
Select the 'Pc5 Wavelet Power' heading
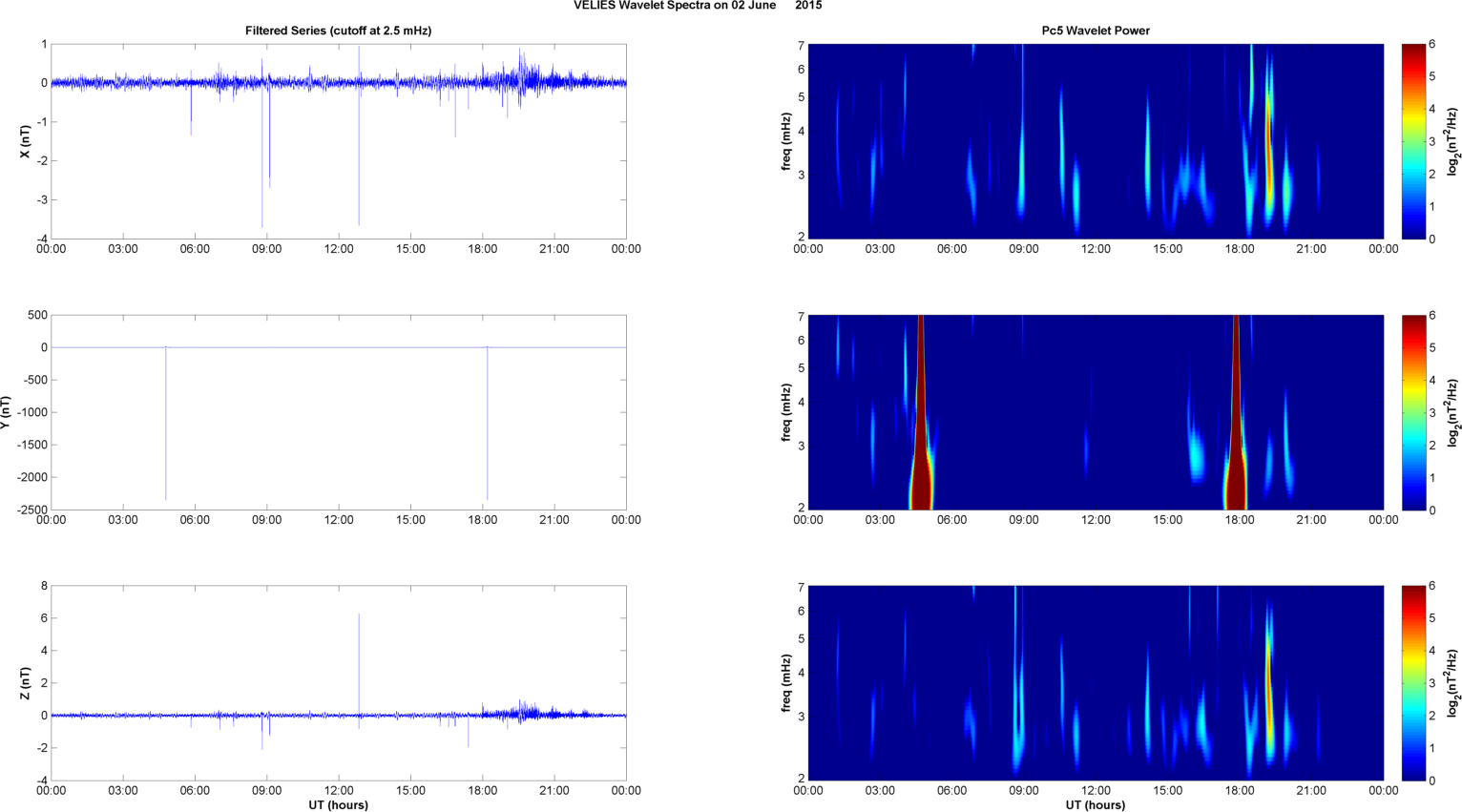click(x=1096, y=31)
